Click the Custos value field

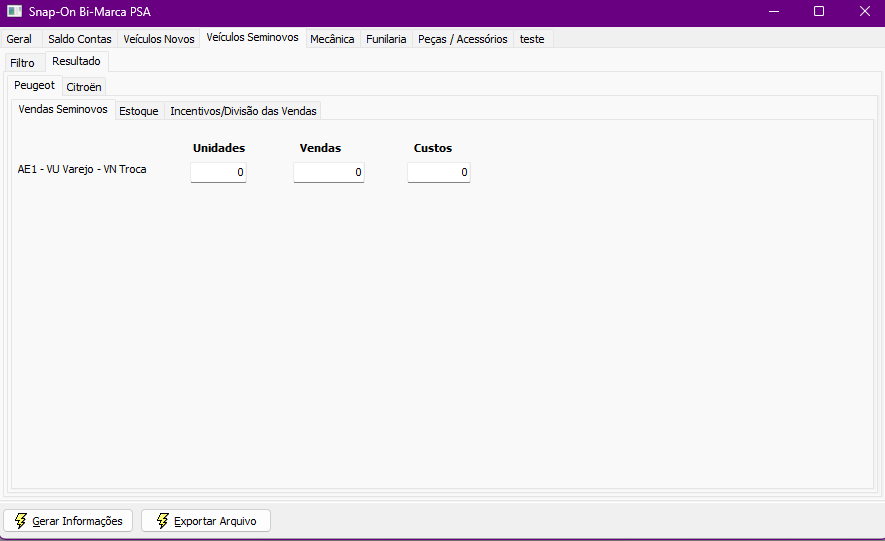[439, 172]
